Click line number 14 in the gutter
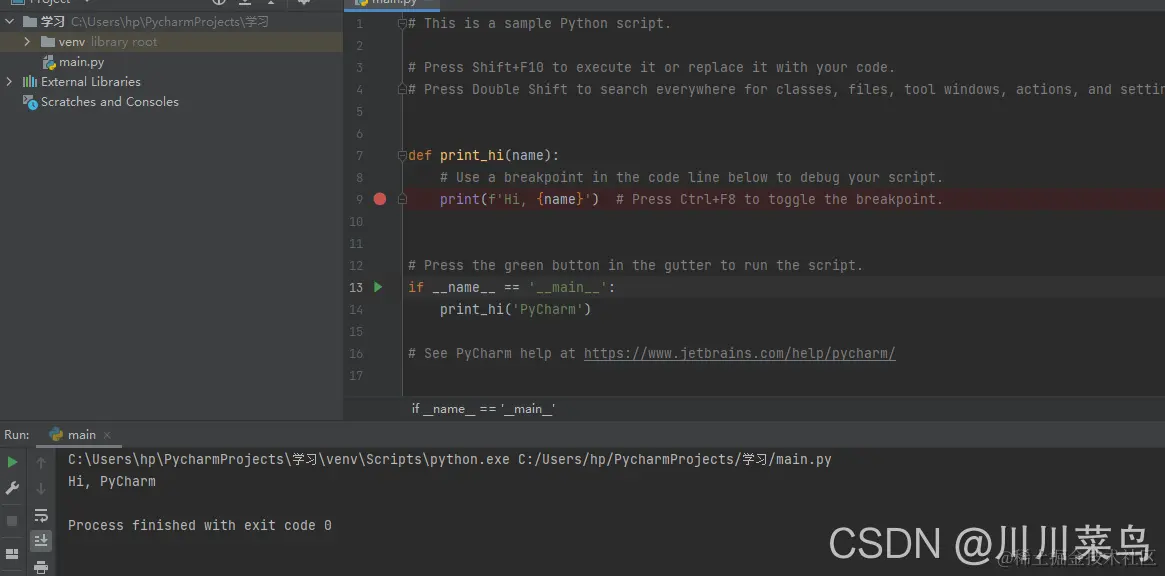The width and height of the screenshot is (1165, 576). (x=356, y=309)
